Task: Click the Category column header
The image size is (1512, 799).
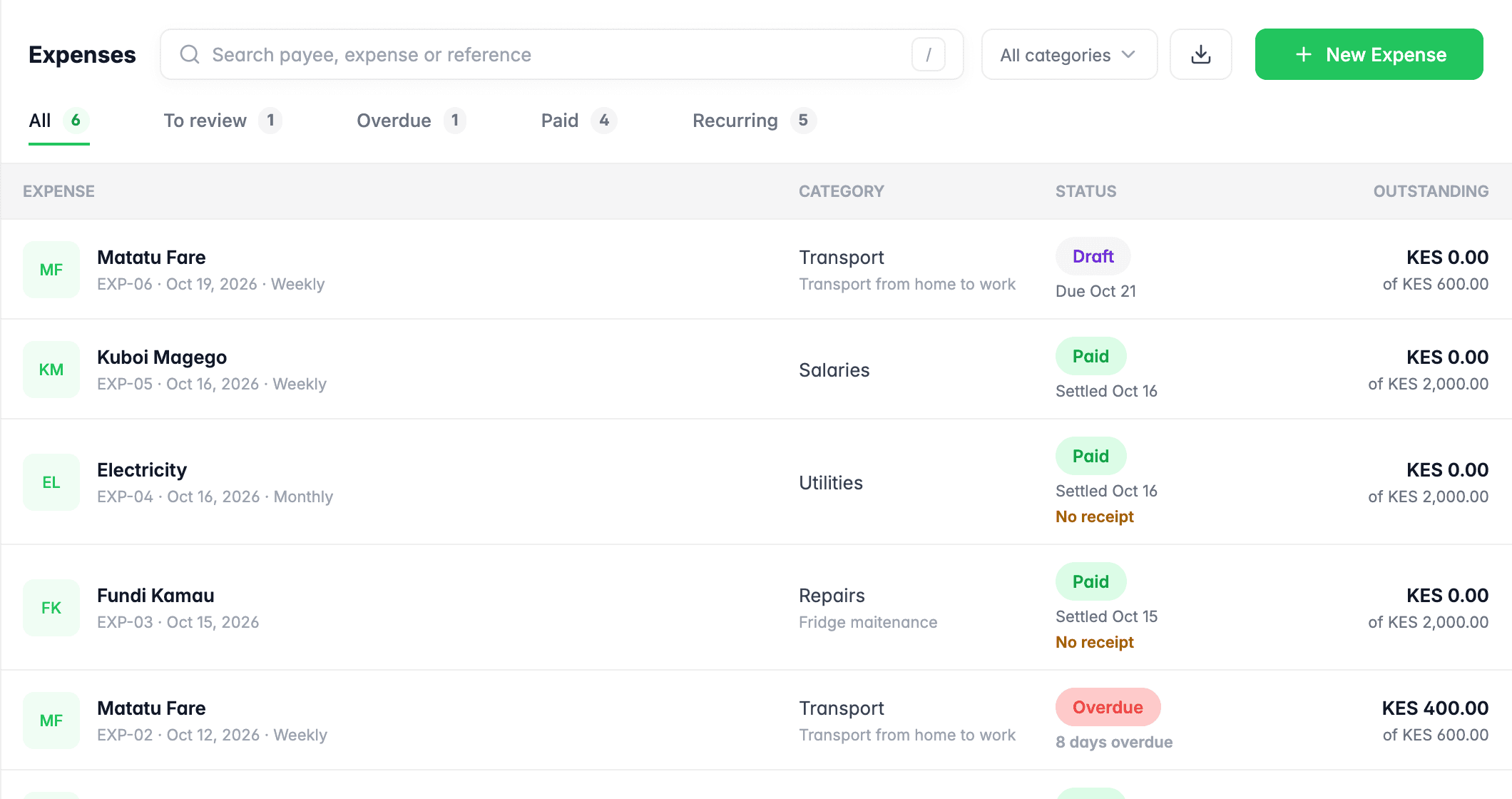Action: click(x=842, y=191)
